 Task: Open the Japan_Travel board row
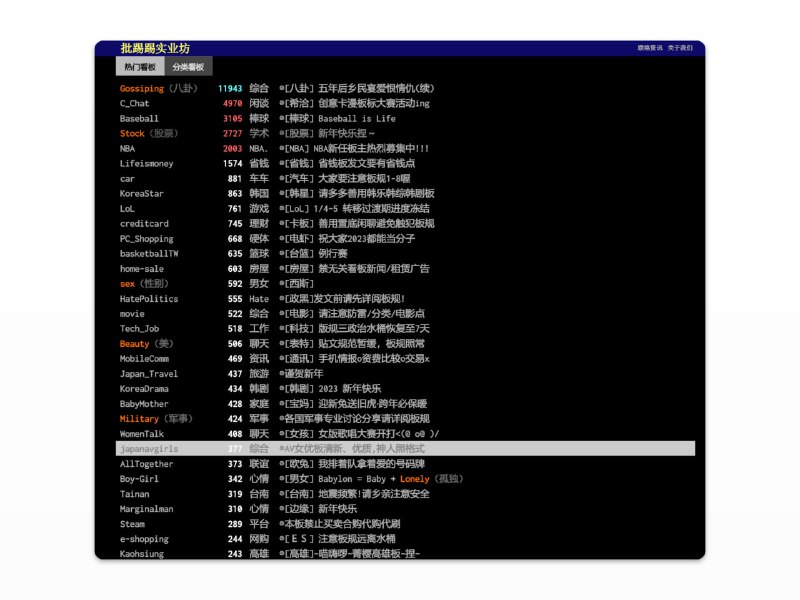405,374
